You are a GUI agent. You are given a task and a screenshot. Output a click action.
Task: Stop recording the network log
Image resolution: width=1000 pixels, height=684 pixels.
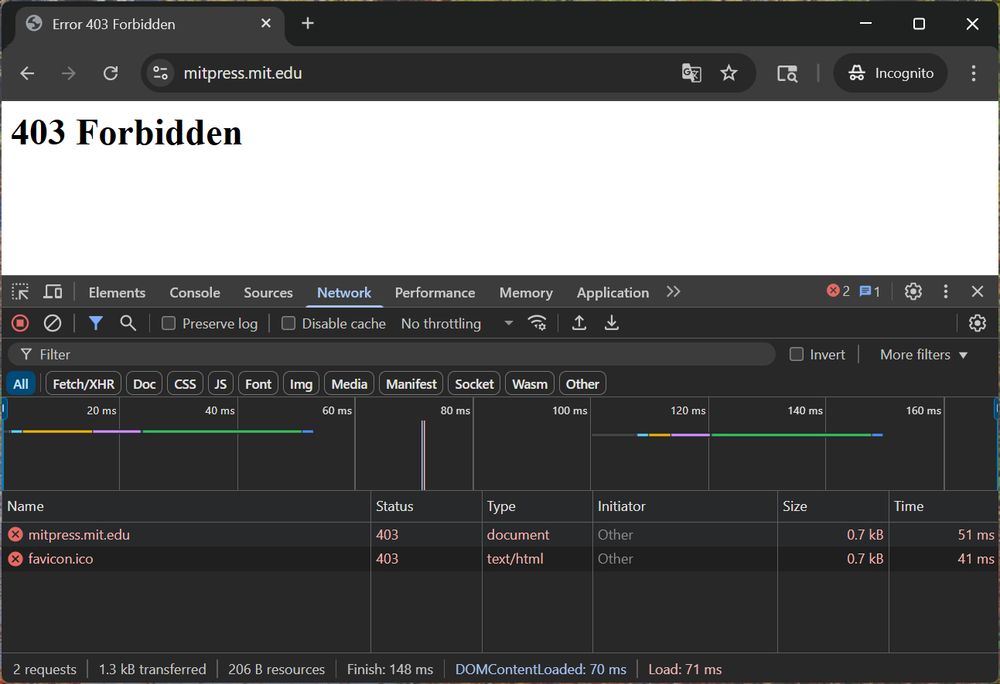coord(20,323)
